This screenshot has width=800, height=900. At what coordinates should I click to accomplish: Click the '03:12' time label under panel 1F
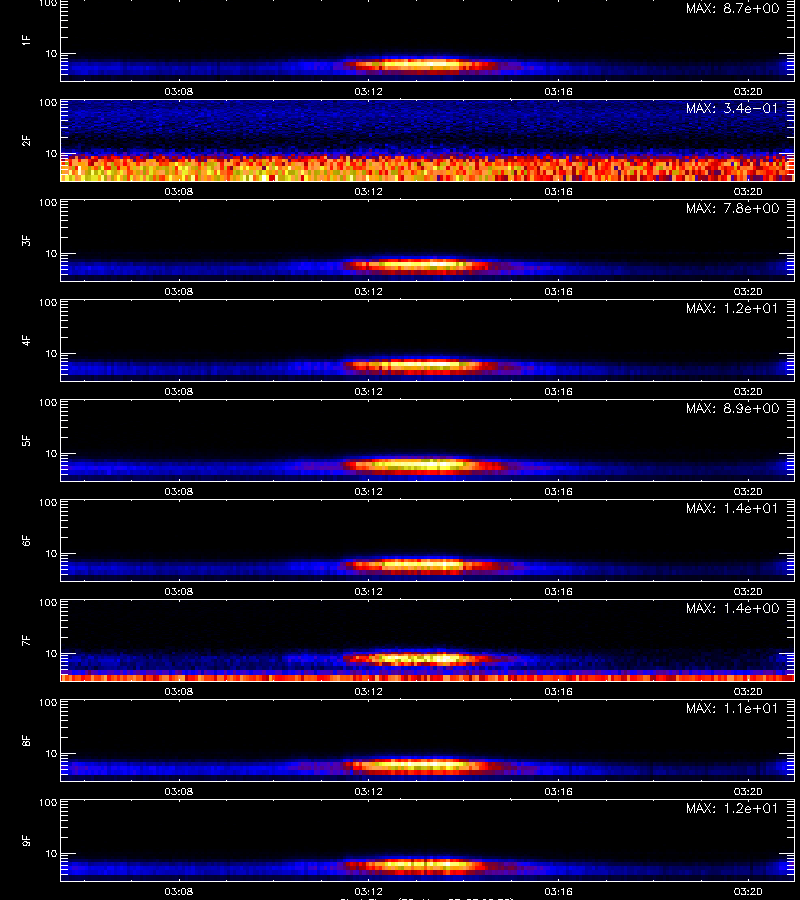point(368,91)
